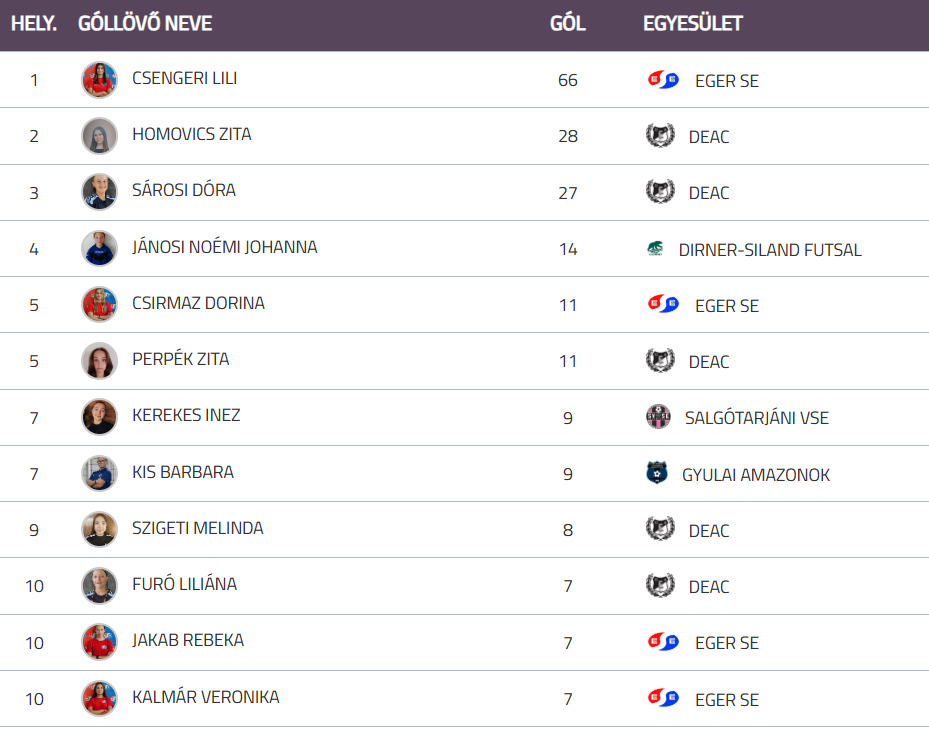
Task: Click EGYESÜLET column header
Action: (692, 23)
